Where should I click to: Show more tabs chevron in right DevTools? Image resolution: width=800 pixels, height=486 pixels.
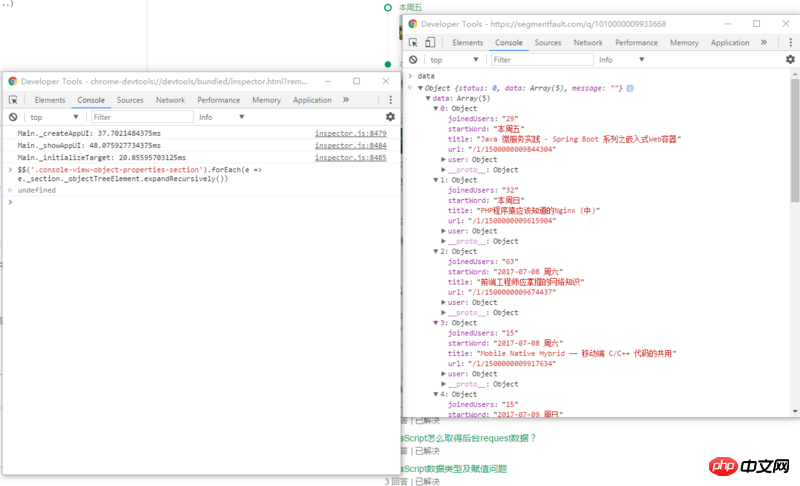tap(764, 42)
